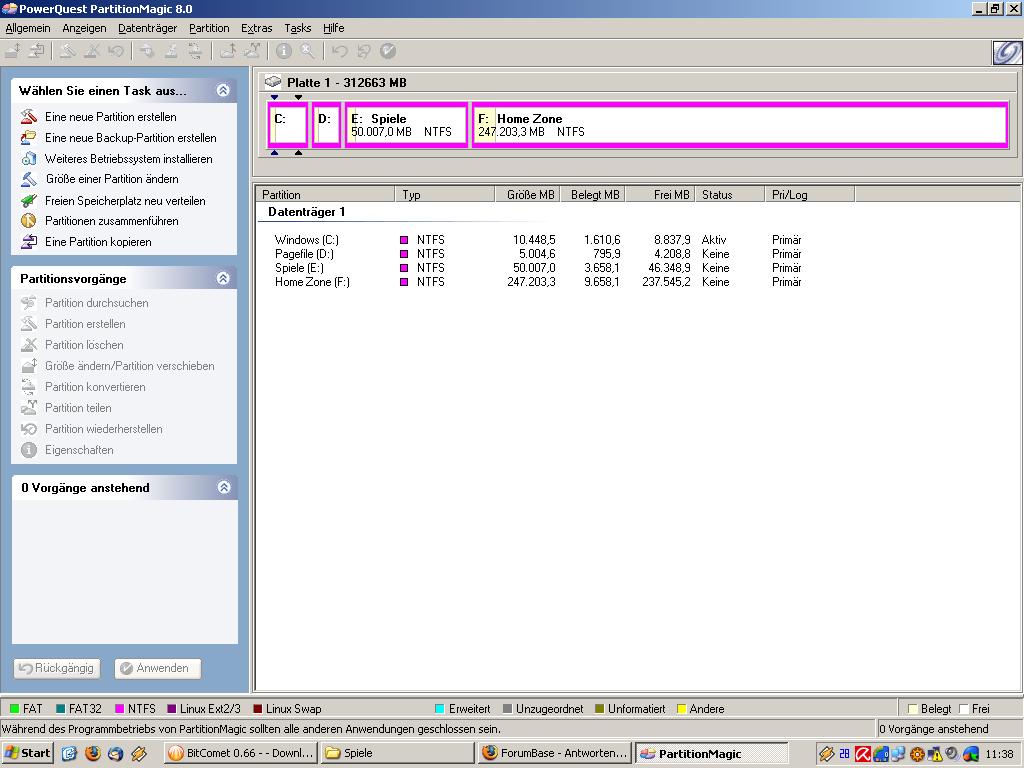Open the Datenträger menu
The height and width of the screenshot is (768, 1024).
tap(148, 28)
